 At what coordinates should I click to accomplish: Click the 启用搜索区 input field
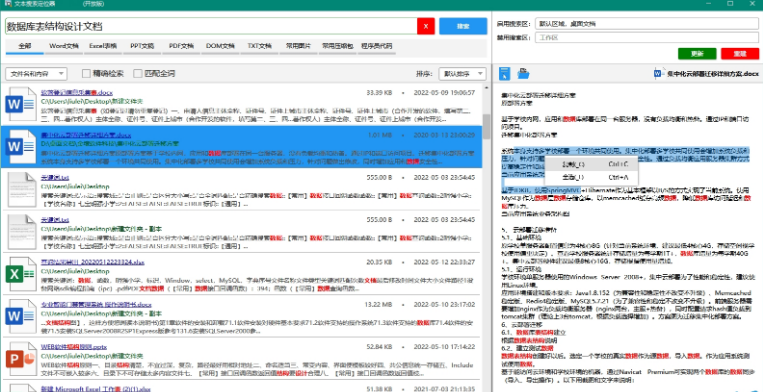tap(647, 23)
